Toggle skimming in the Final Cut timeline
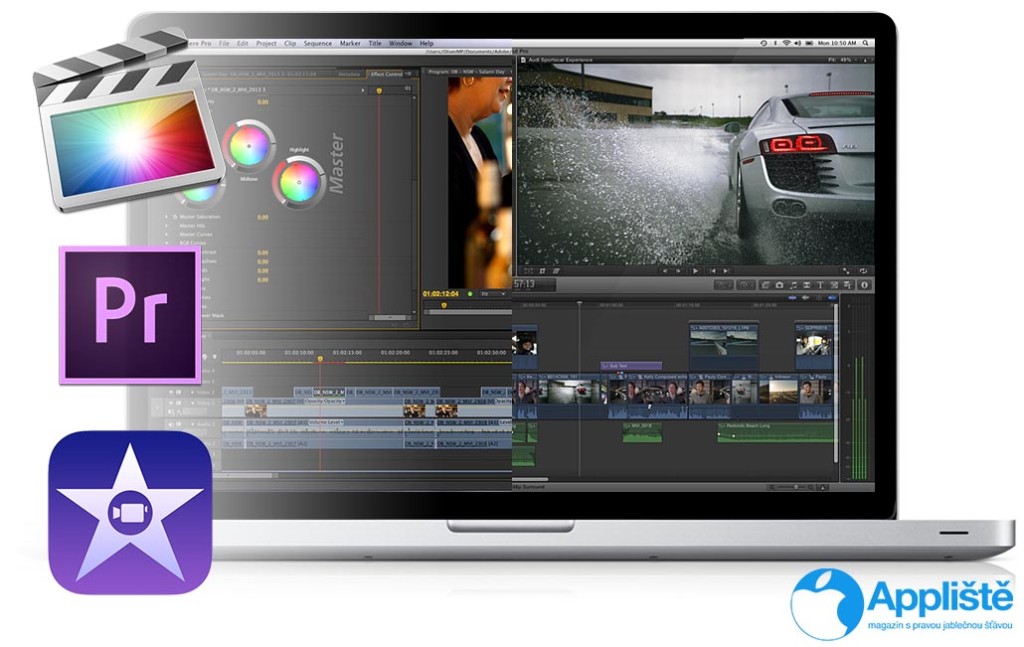 792,298
